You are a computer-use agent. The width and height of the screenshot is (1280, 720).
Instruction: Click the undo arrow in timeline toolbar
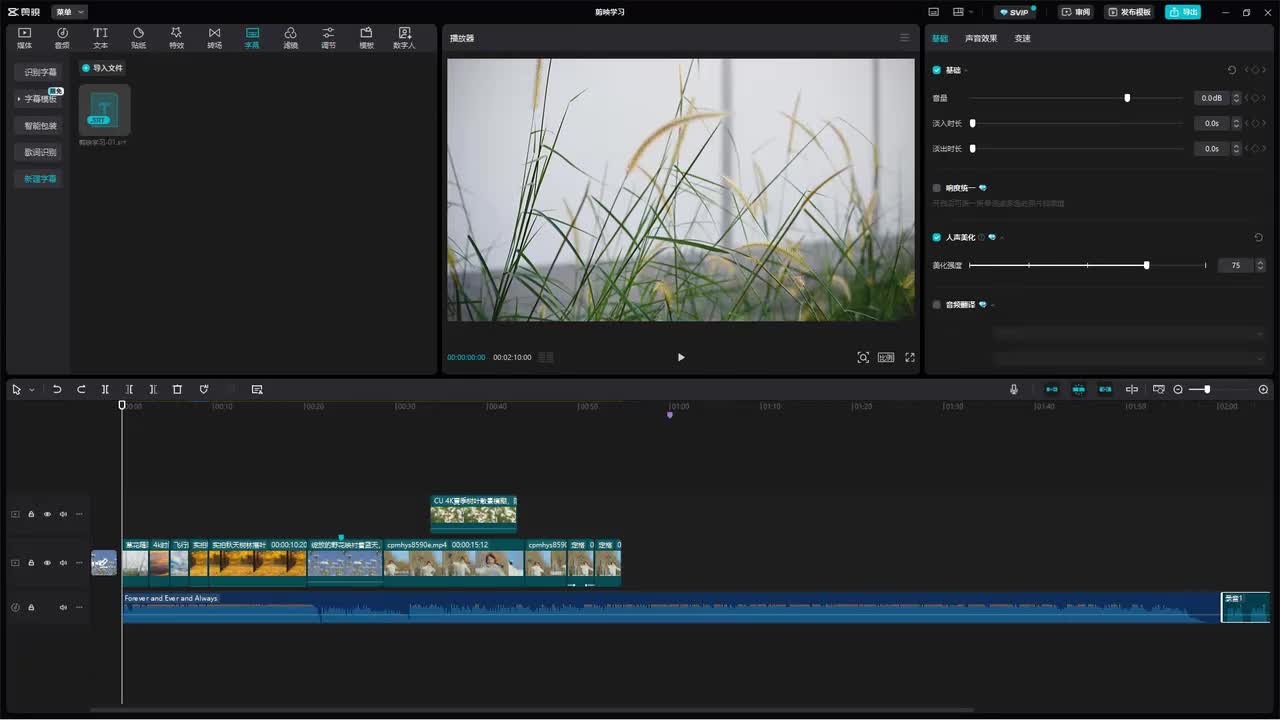point(57,389)
